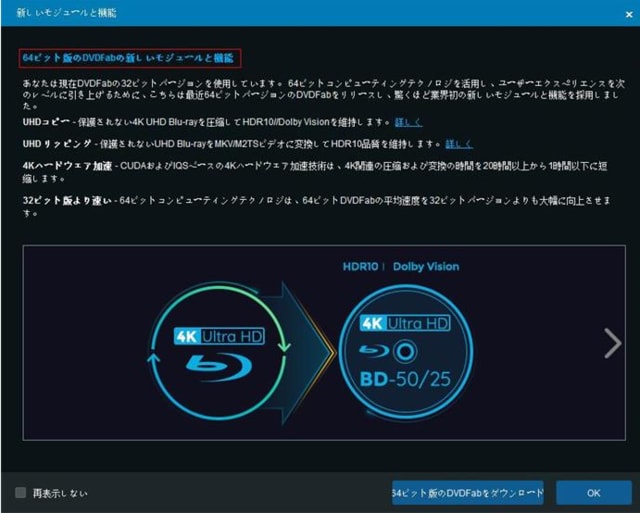Click the 新しいモジュールと機能 title bar text
The height and width of the screenshot is (513, 640).
[x=66, y=13]
